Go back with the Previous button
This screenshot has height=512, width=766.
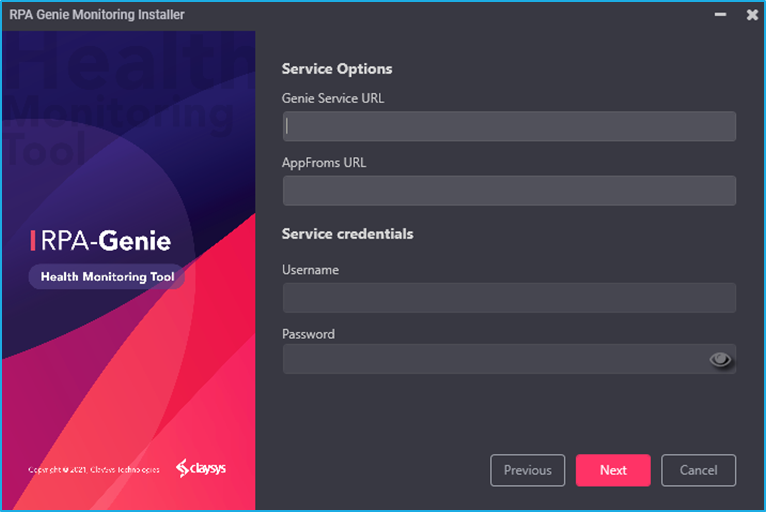pyautogui.click(x=527, y=470)
